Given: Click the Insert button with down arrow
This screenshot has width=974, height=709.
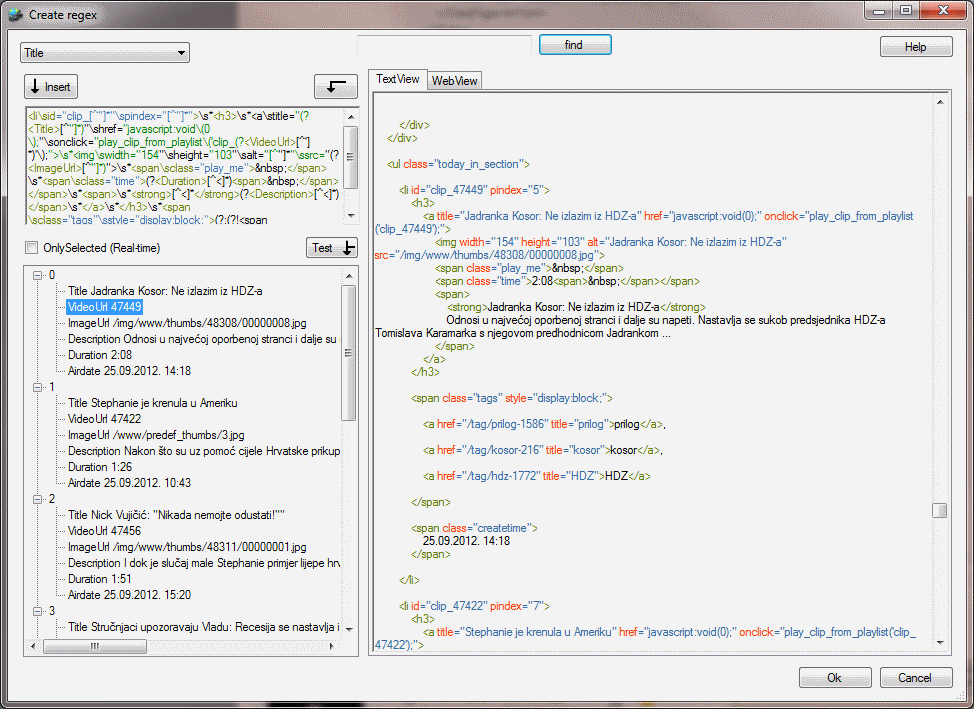Looking at the screenshot, I should tap(50, 87).
